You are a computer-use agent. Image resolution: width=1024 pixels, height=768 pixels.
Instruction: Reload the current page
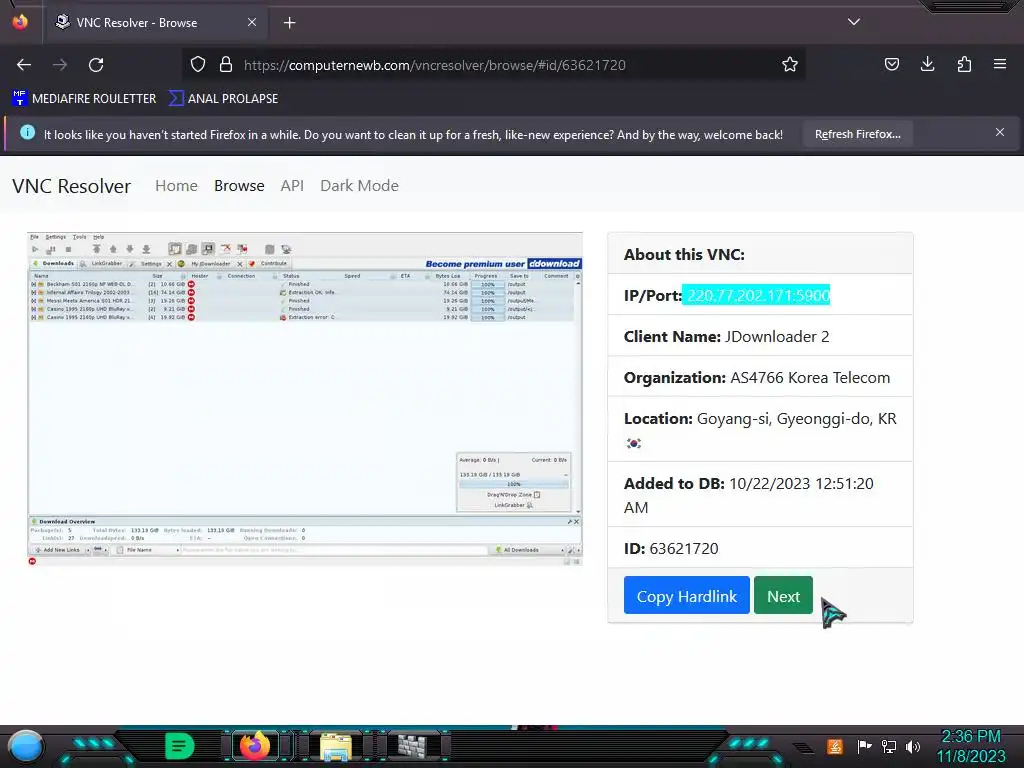click(x=96, y=65)
